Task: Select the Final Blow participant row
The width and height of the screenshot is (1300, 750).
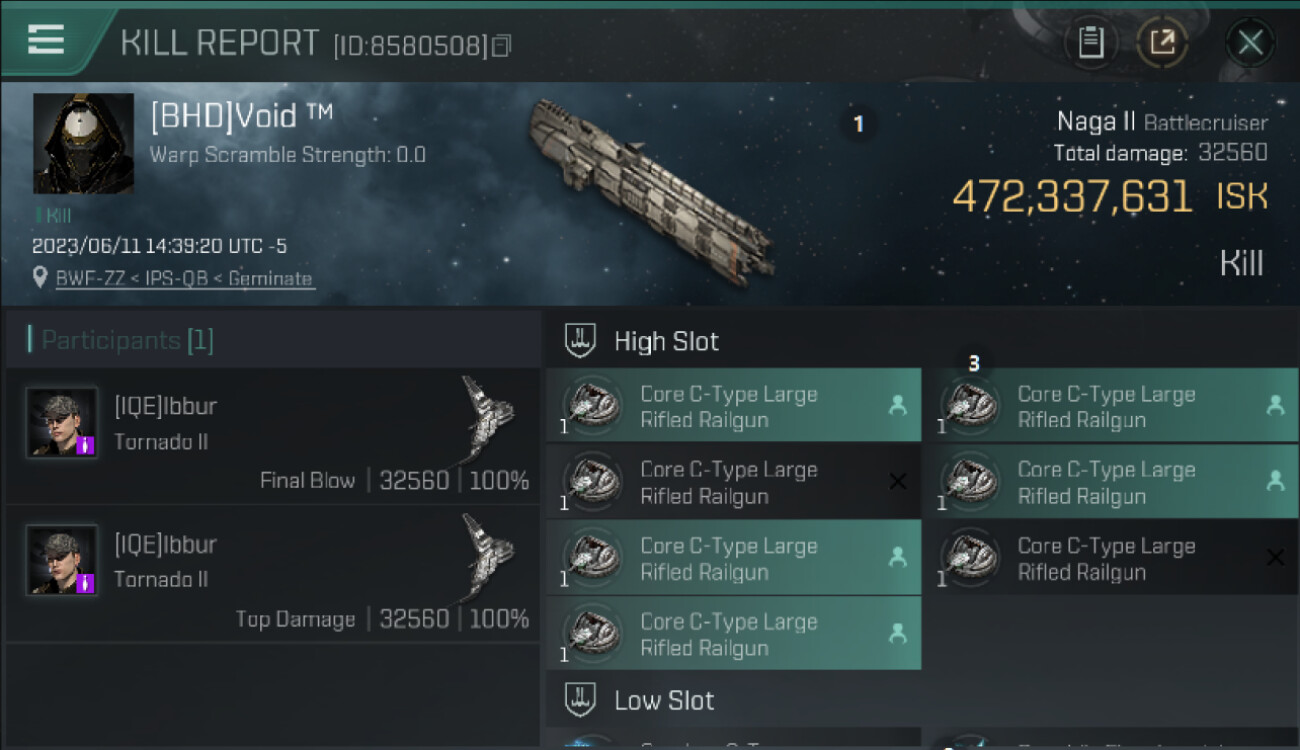Action: (x=272, y=435)
